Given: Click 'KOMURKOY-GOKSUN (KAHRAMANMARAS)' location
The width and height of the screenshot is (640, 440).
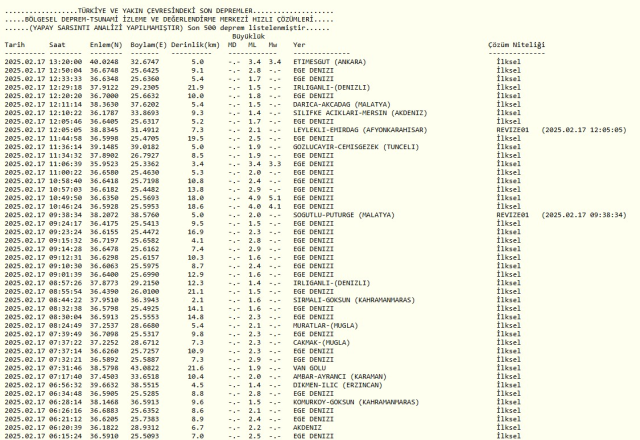Looking at the screenshot, I should pyautogui.click(x=356, y=402).
